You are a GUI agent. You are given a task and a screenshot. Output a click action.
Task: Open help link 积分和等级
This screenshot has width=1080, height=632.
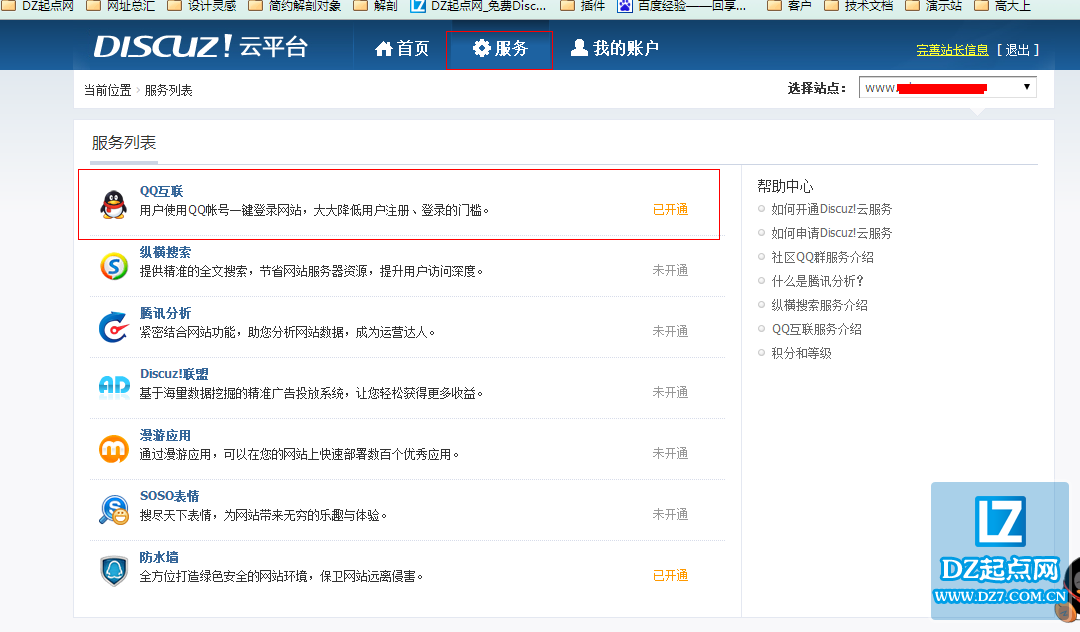pyautogui.click(x=802, y=353)
